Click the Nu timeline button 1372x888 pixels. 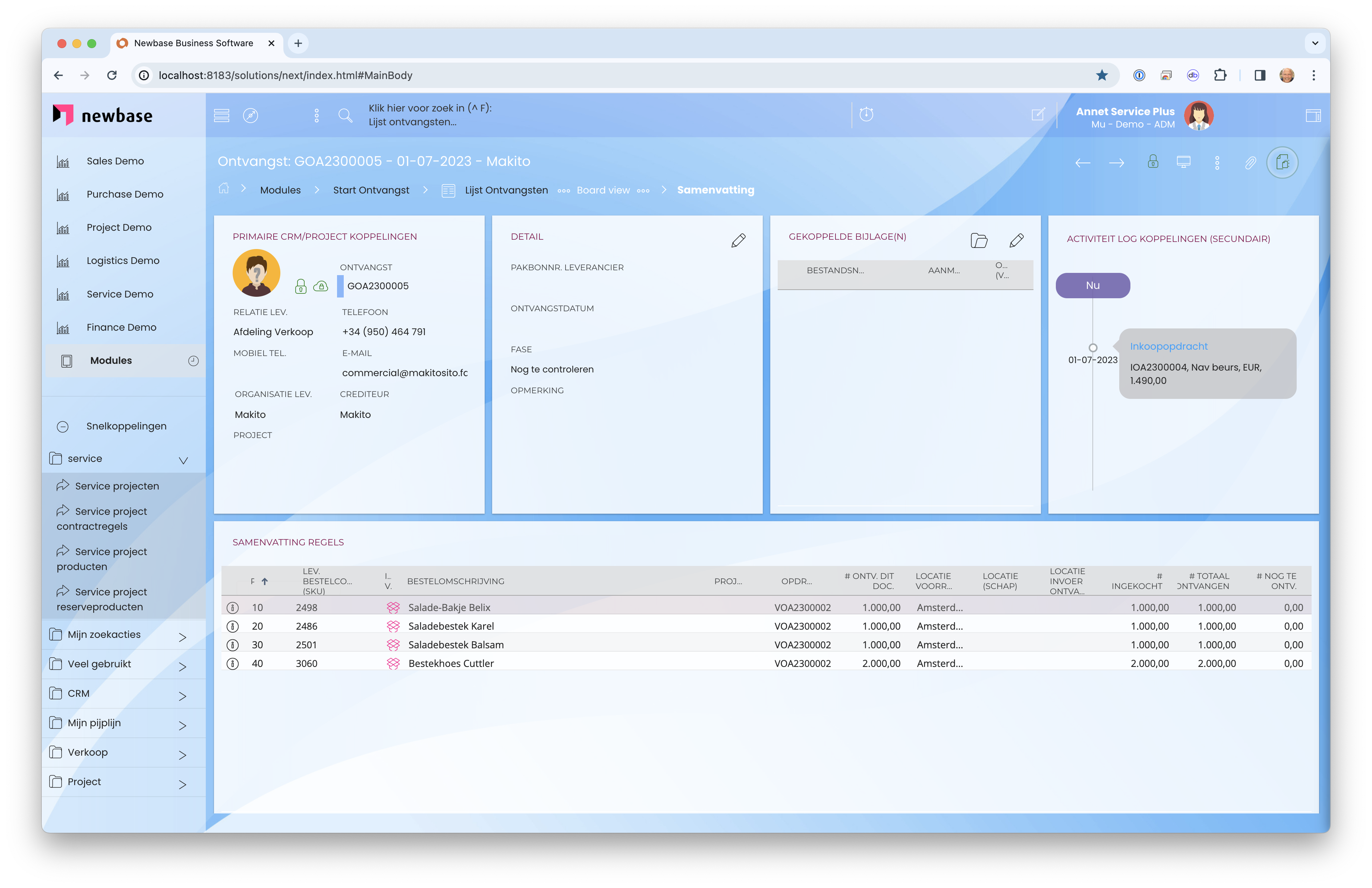[1092, 285]
